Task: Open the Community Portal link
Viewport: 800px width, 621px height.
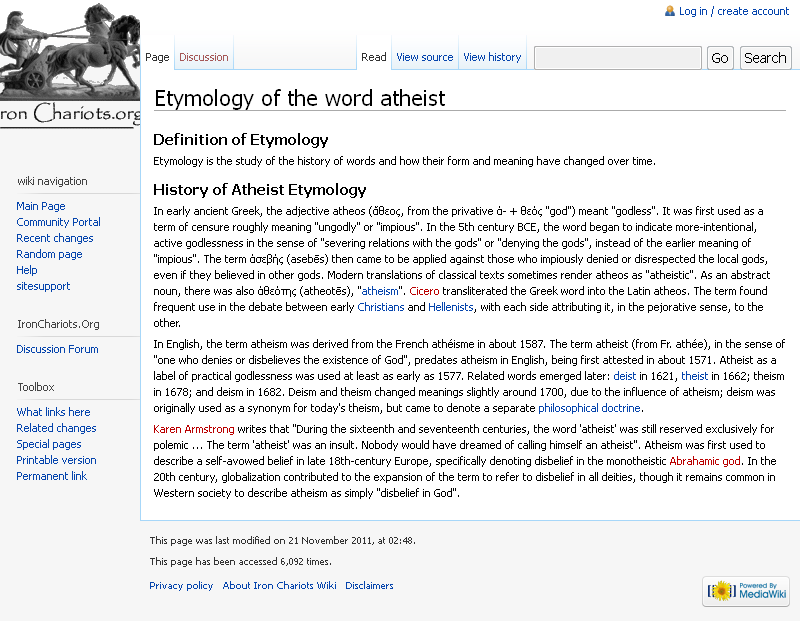Action: click(58, 222)
